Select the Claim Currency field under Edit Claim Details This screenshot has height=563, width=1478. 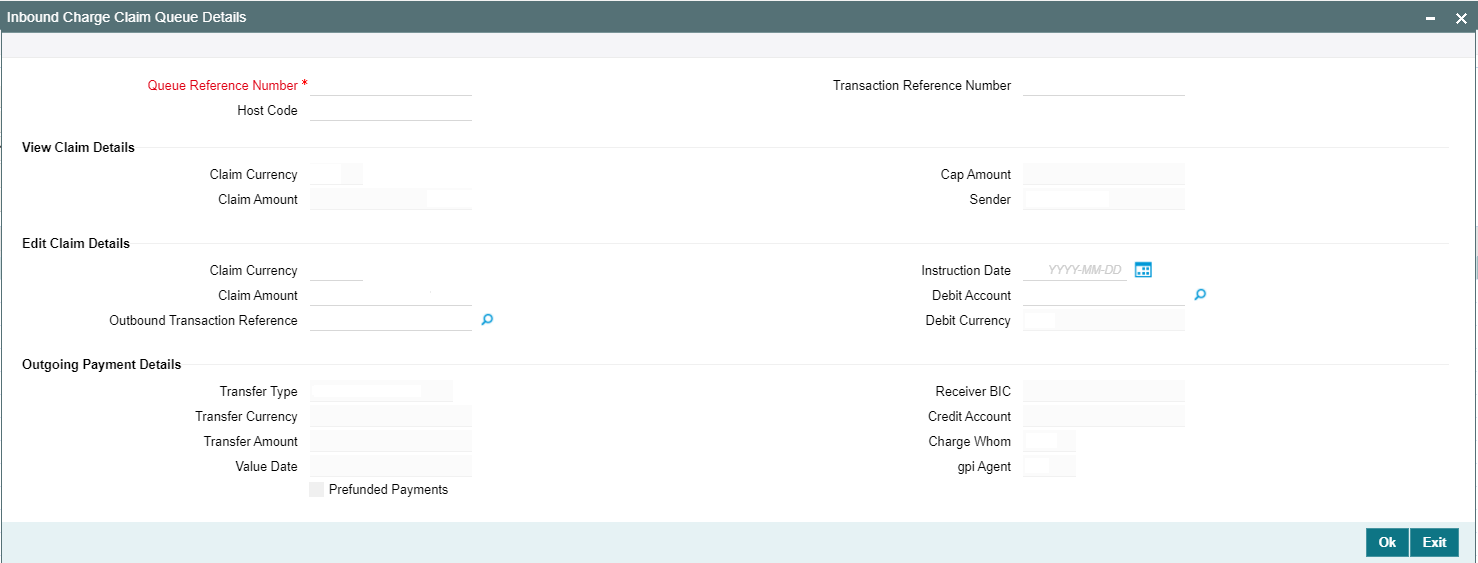click(x=336, y=270)
